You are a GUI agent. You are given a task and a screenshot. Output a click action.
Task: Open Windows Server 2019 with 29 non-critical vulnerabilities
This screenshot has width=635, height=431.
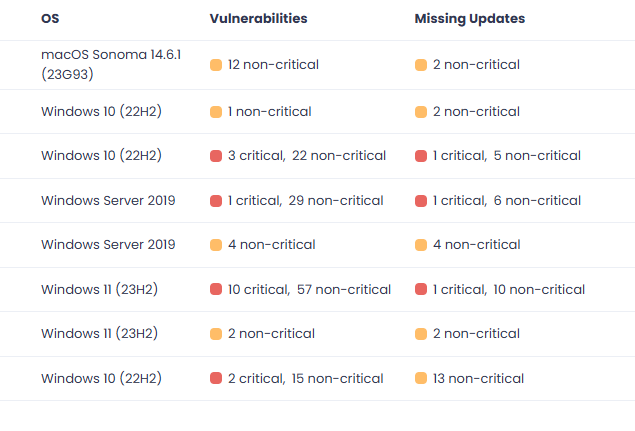click(108, 201)
